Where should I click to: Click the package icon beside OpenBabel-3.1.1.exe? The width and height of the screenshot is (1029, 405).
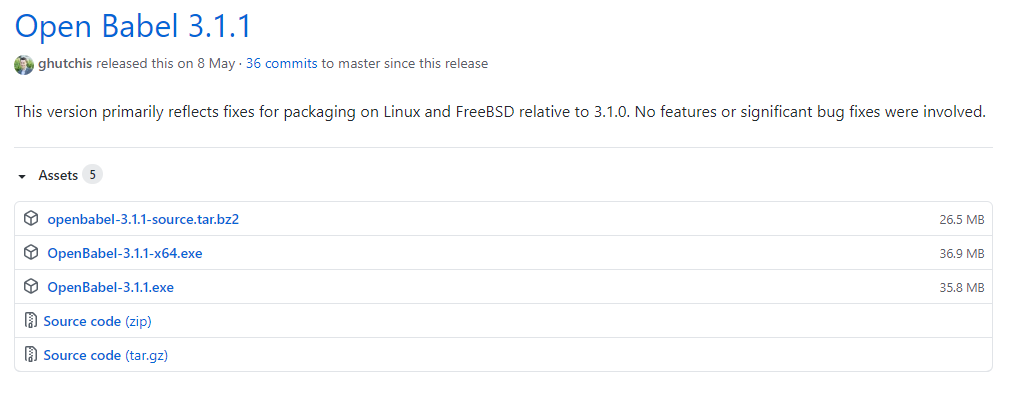point(31,287)
